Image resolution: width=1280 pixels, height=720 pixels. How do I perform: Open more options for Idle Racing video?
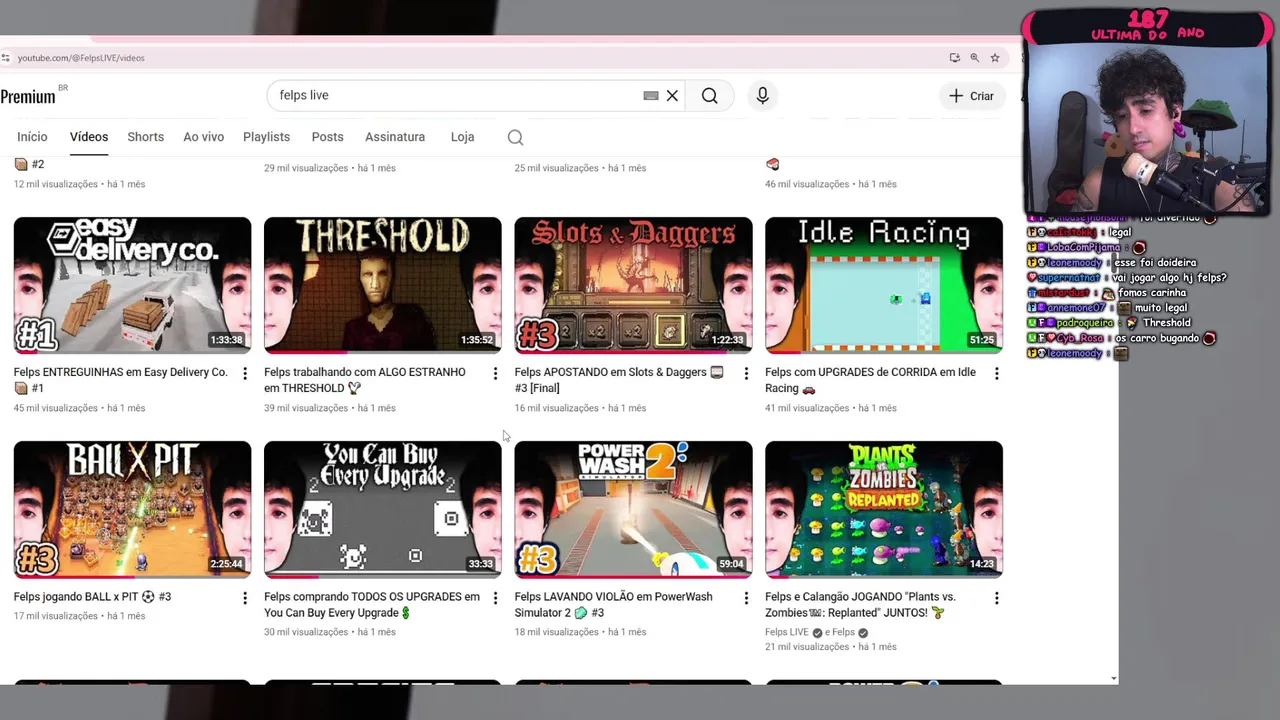point(996,373)
